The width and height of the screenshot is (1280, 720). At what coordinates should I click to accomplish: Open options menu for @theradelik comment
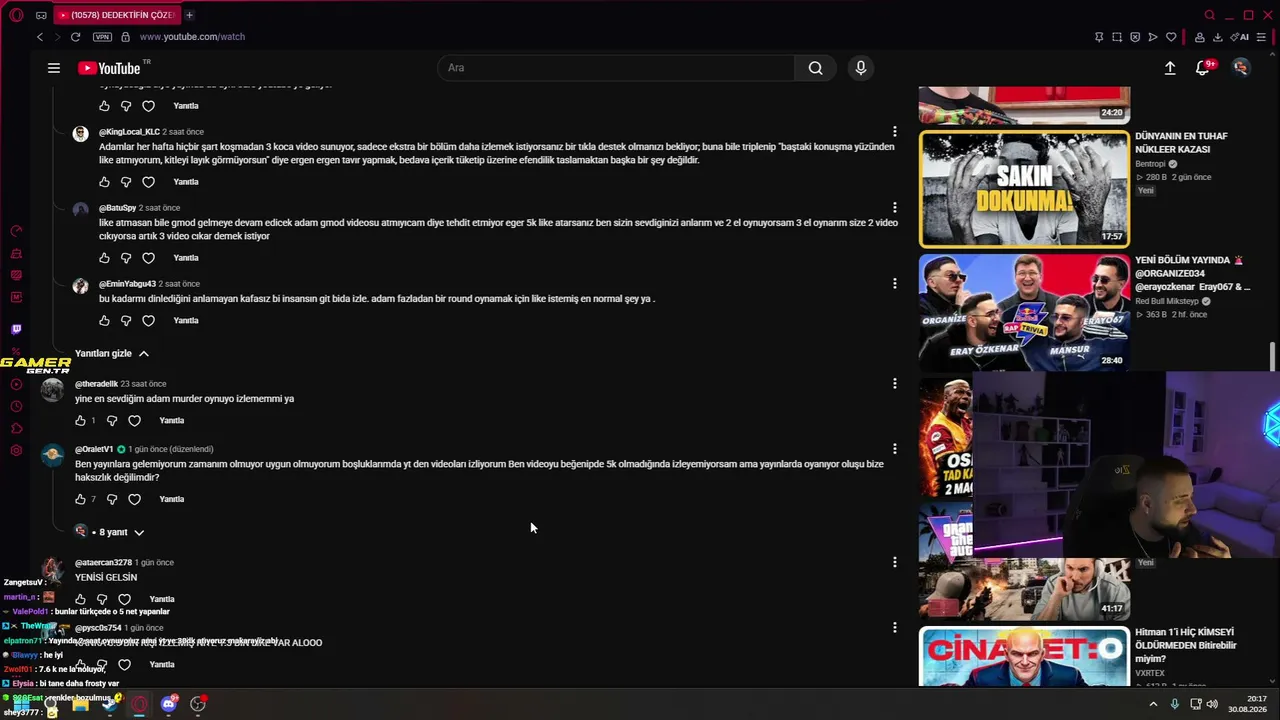(x=895, y=384)
